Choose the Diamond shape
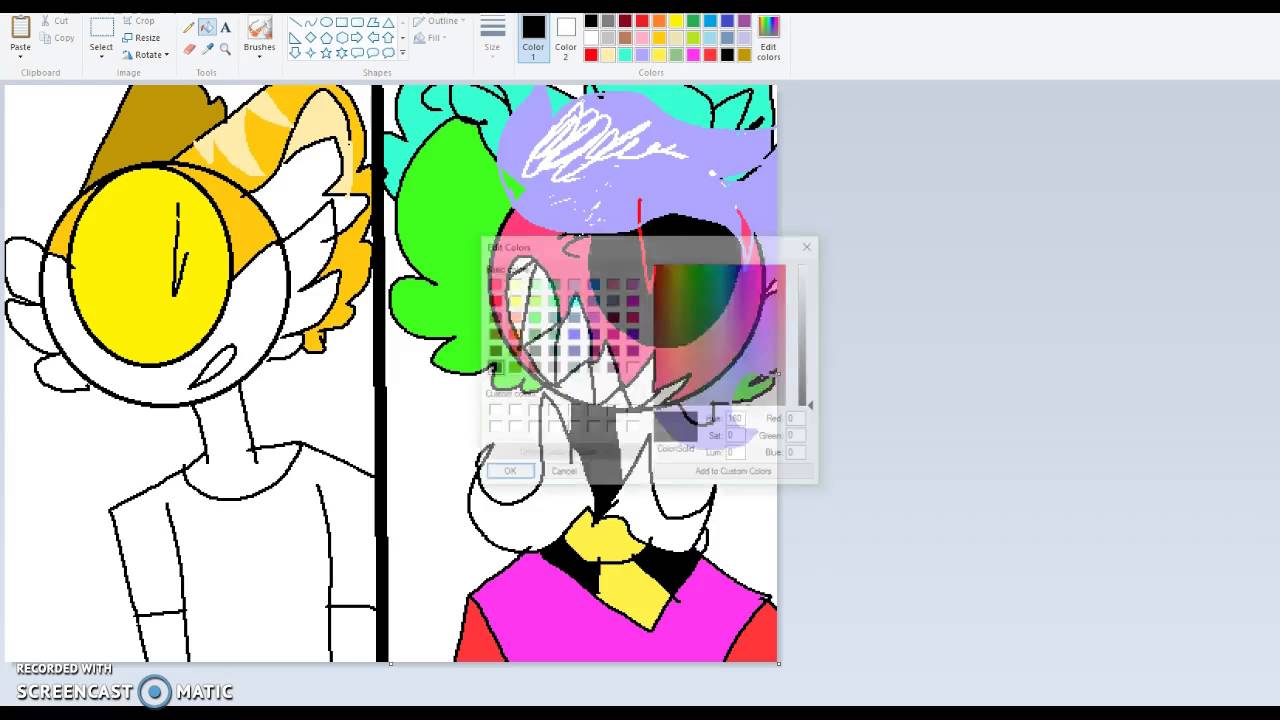Screen dimensions: 1280x720 310,38
